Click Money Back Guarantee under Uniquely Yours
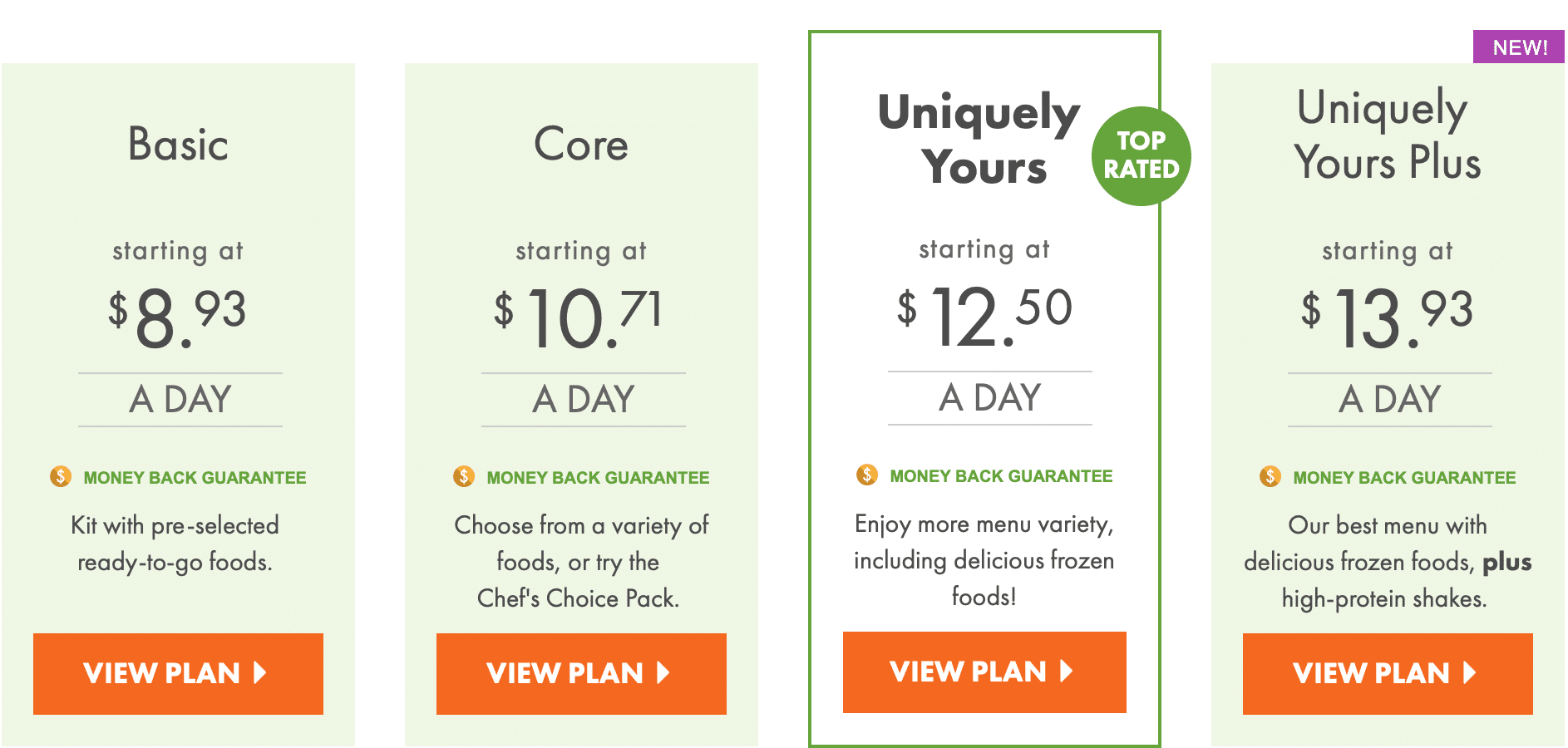 click(x=1001, y=476)
